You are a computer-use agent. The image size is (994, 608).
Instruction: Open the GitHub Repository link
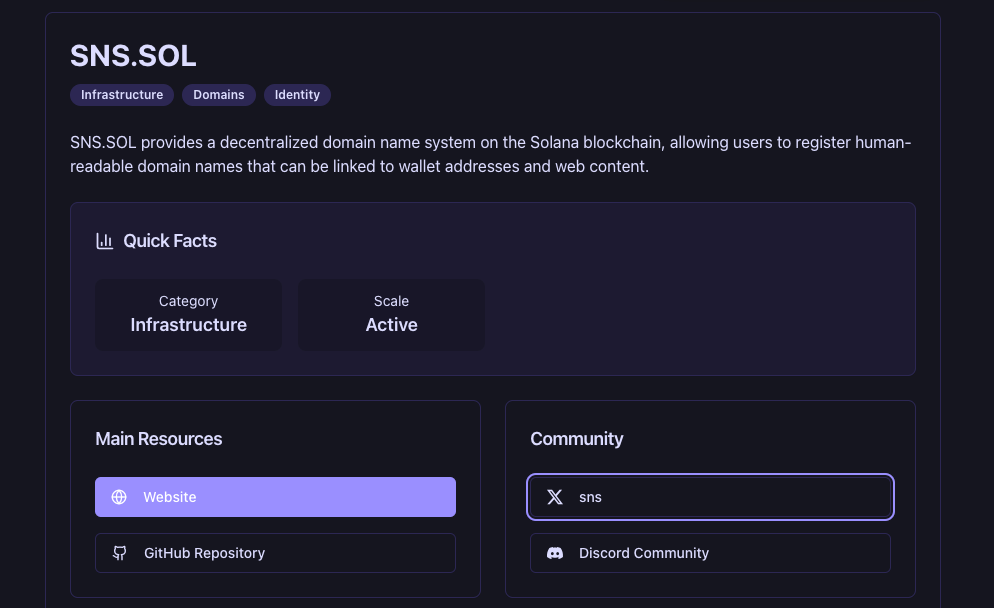tap(275, 553)
